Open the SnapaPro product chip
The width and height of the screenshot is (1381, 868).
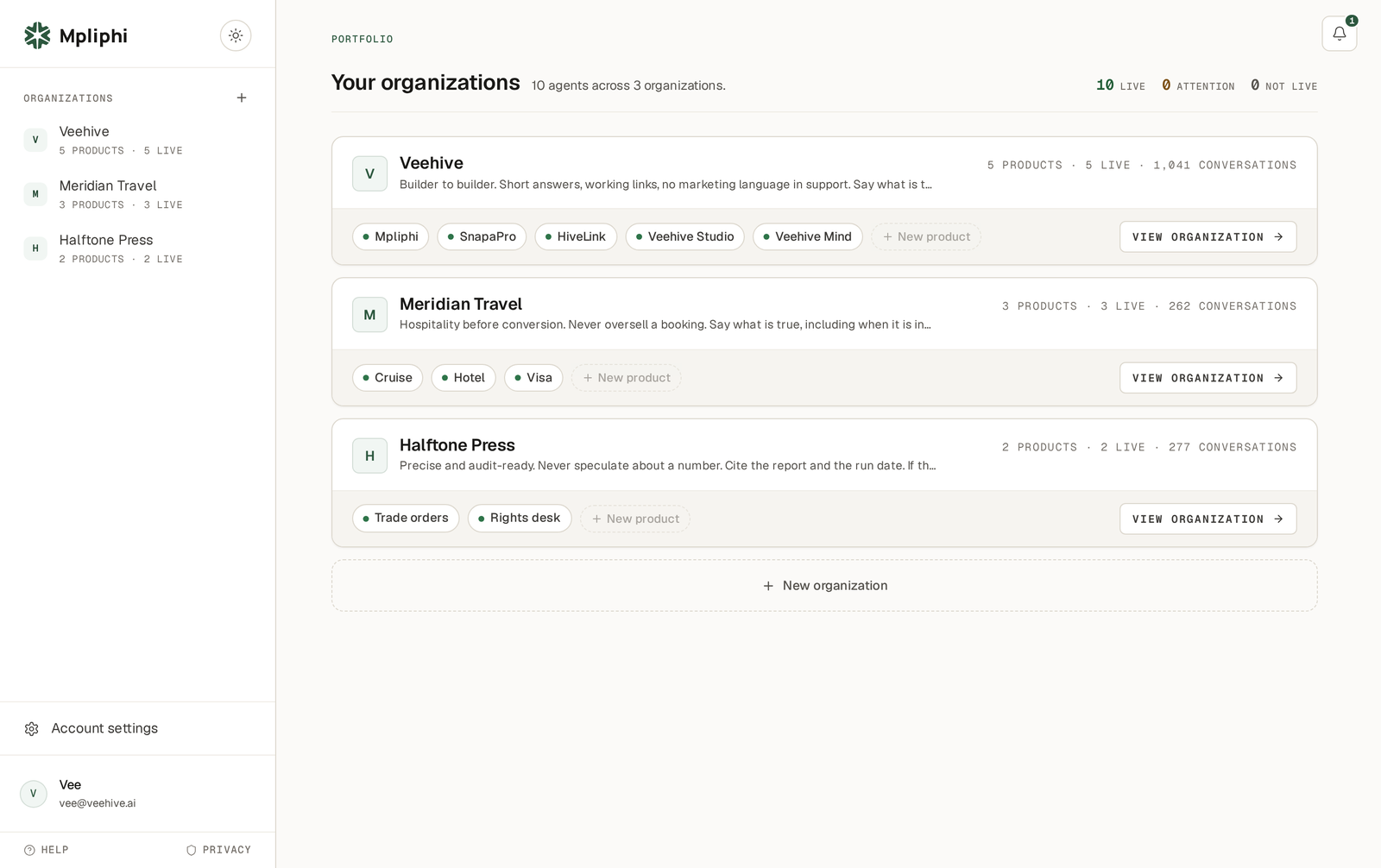click(x=482, y=236)
